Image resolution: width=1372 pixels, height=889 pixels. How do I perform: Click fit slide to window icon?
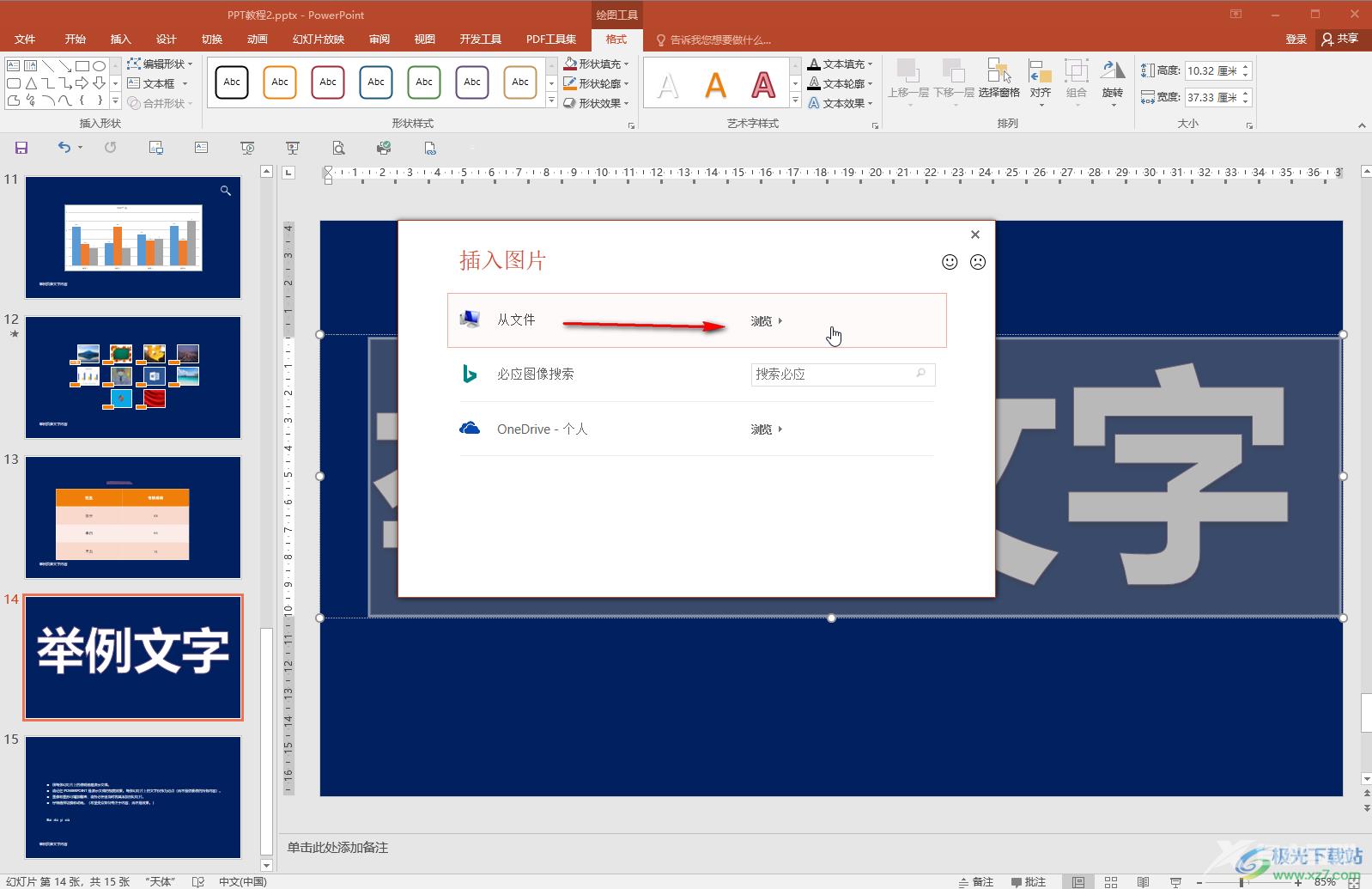1354,881
